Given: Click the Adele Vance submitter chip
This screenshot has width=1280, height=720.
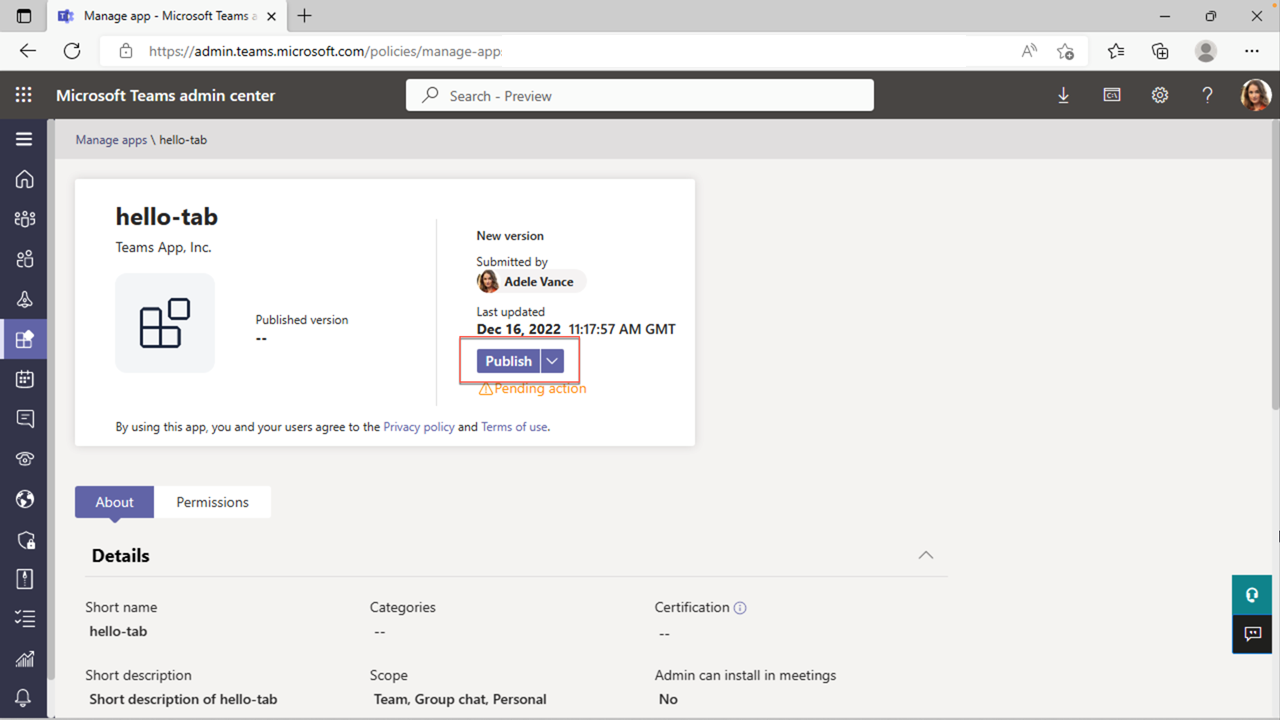Looking at the screenshot, I should 531,282.
